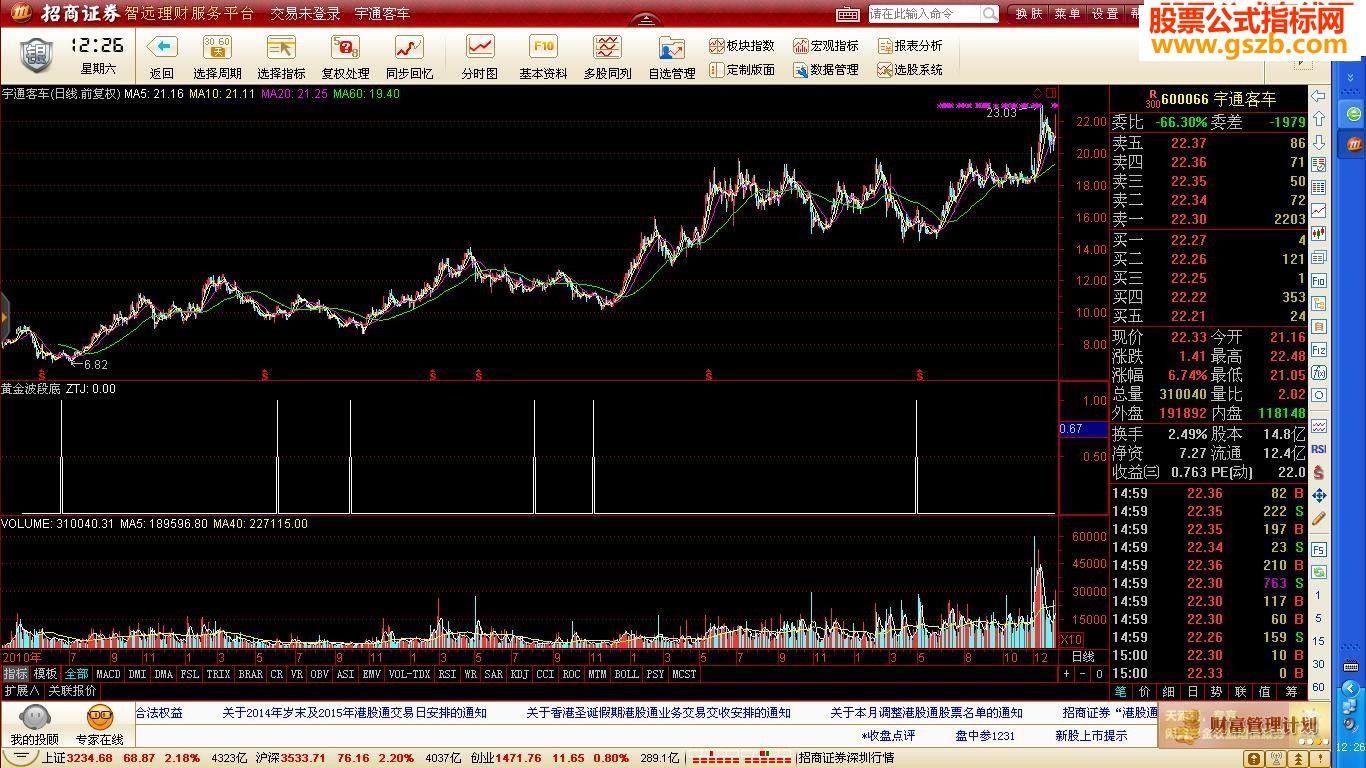Open 报表分析 report analysis

tap(910, 46)
